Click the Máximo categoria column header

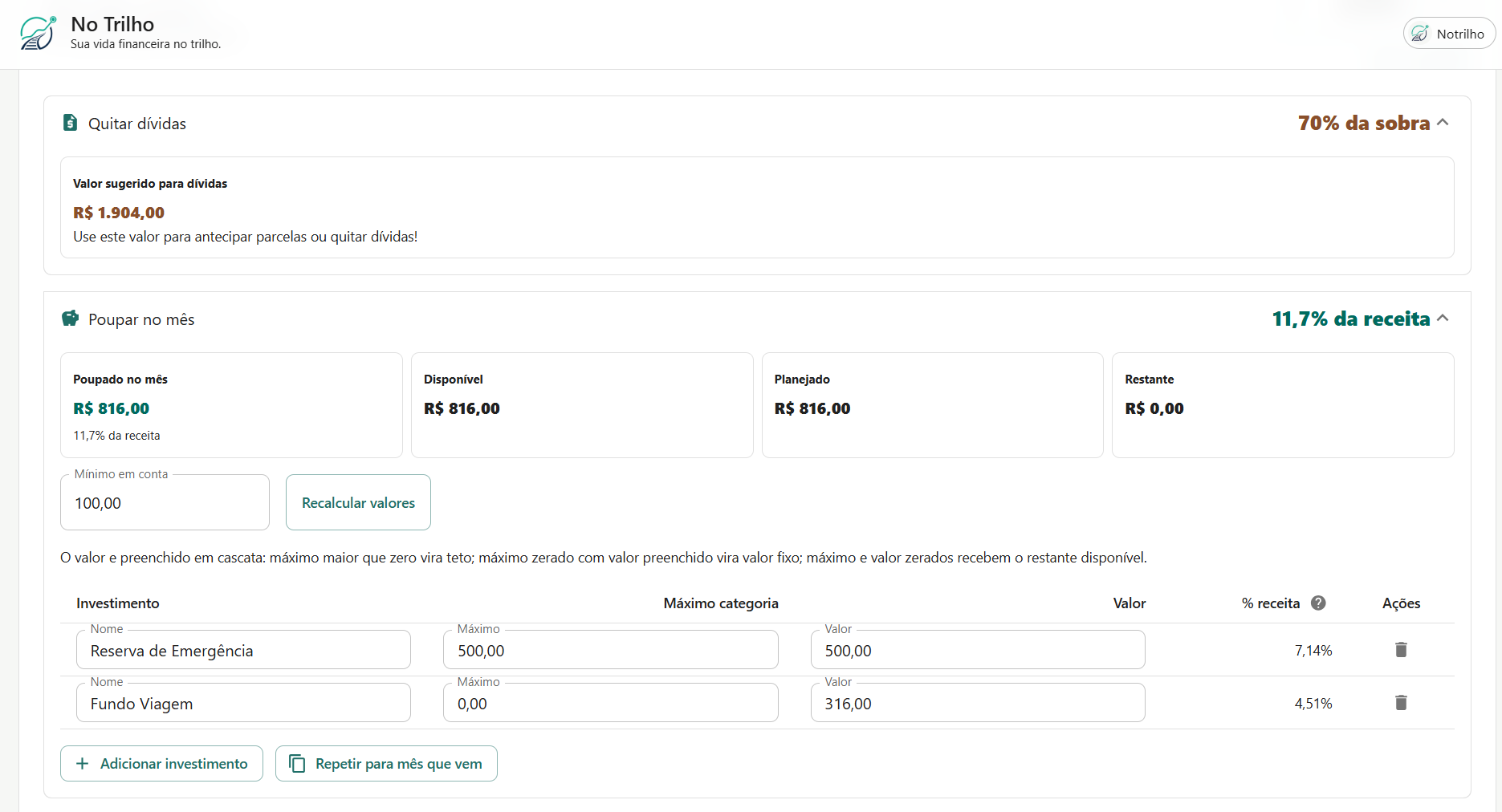[721, 603]
